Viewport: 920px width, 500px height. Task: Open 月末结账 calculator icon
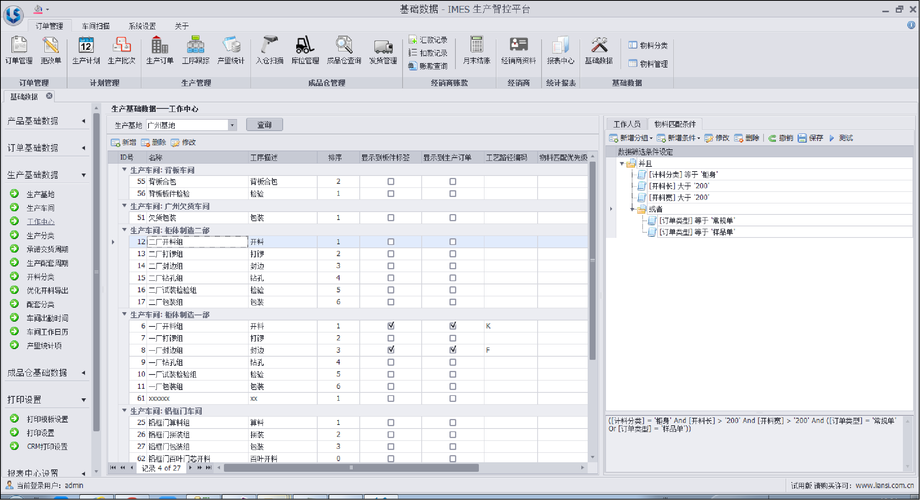tap(476, 50)
